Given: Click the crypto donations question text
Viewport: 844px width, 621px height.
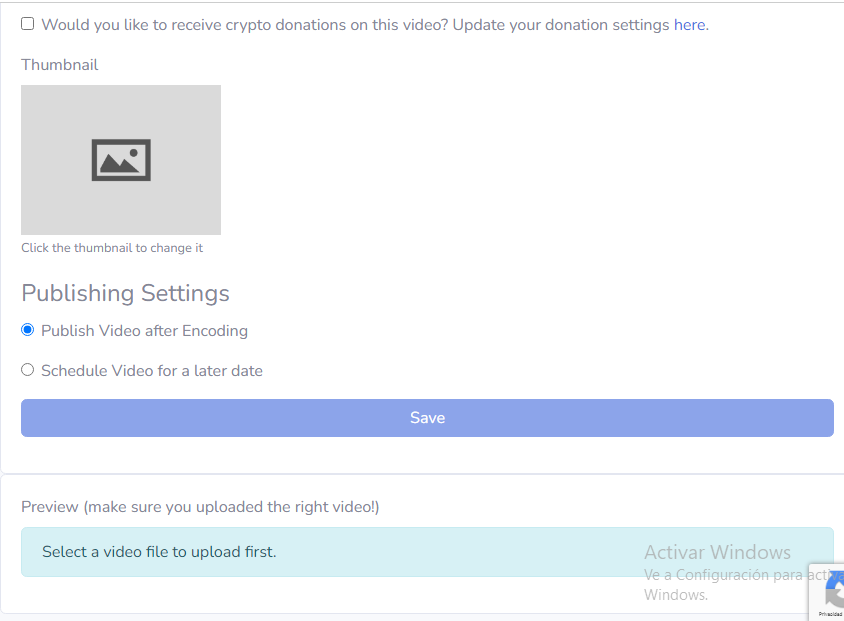Looking at the screenshot, I should coord(244,25).
